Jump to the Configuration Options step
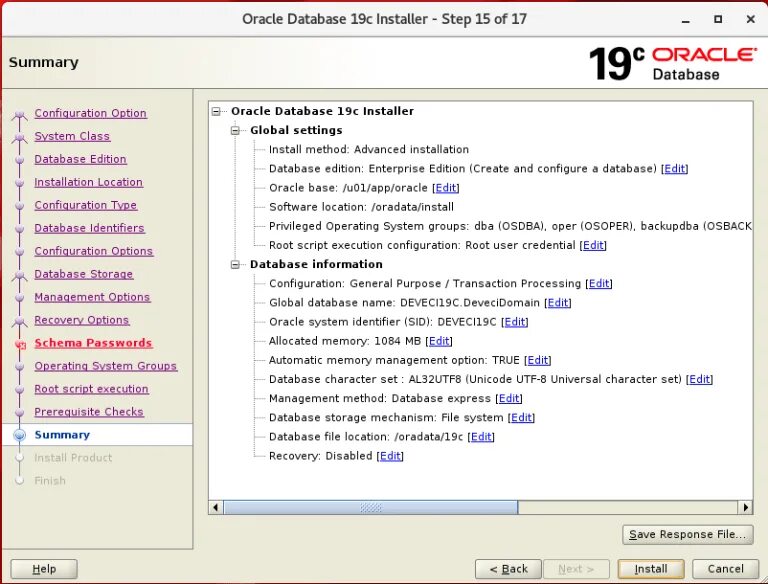 pos(94,251)
